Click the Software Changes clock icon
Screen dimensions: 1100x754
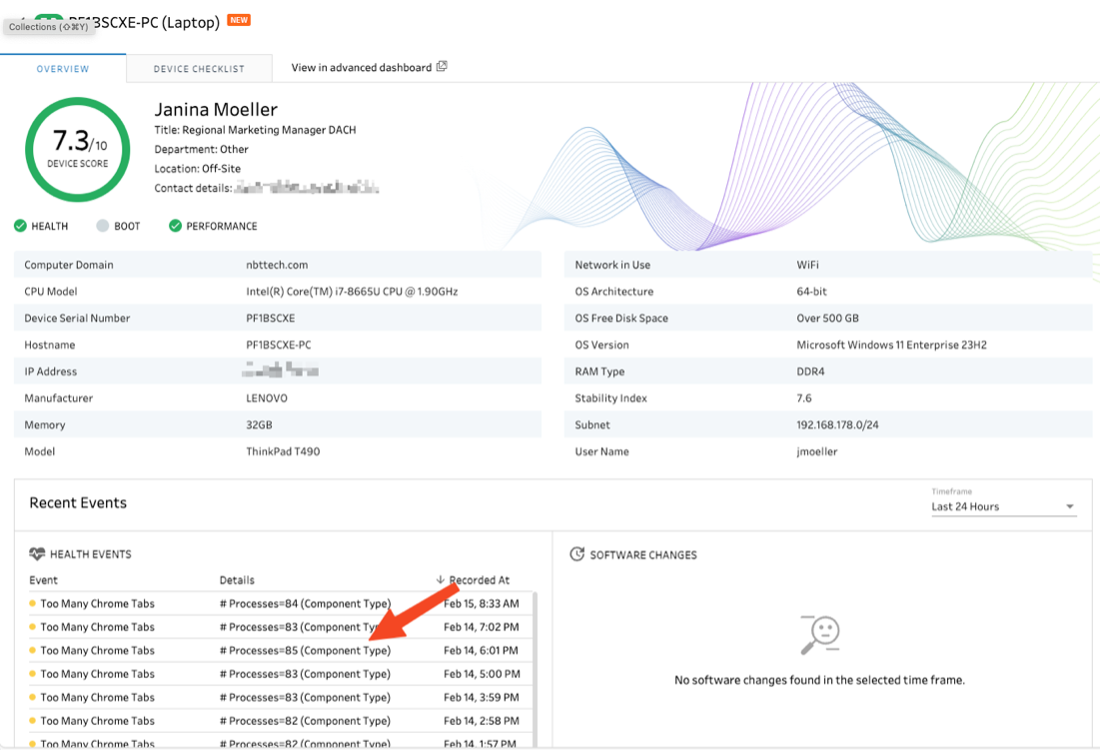point(577,554)
